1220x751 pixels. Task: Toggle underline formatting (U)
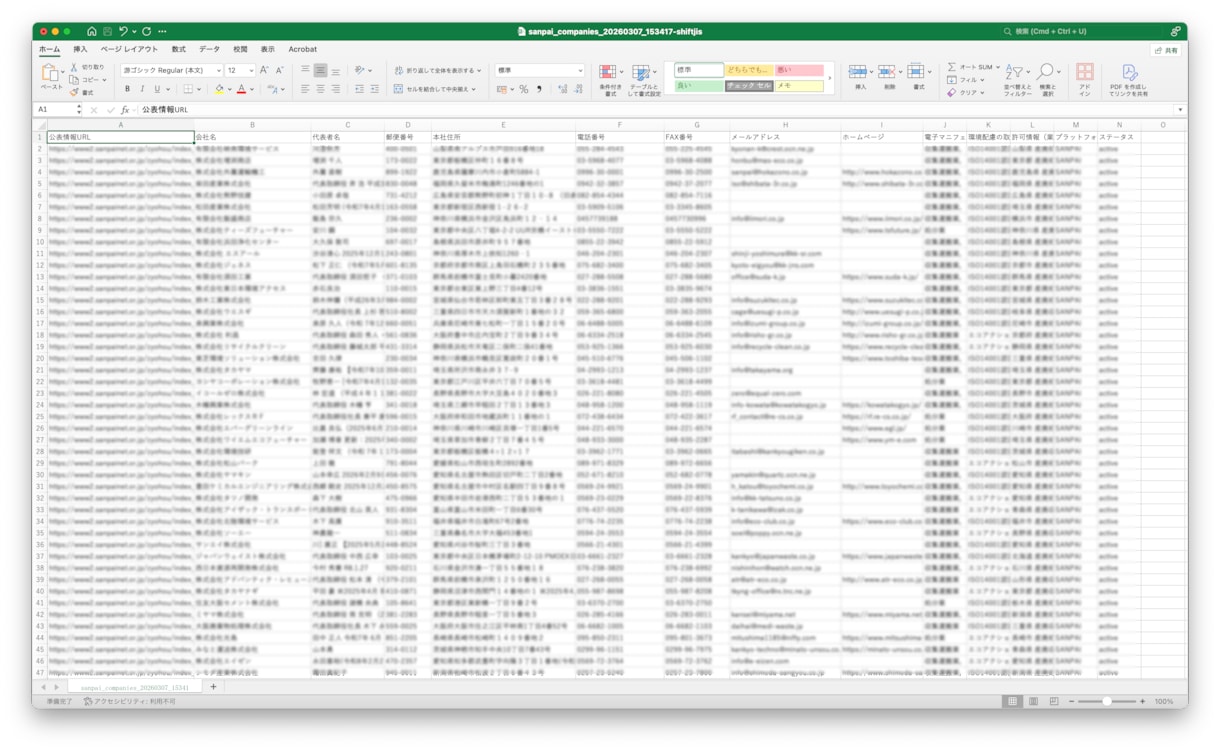tap(156, 89)
